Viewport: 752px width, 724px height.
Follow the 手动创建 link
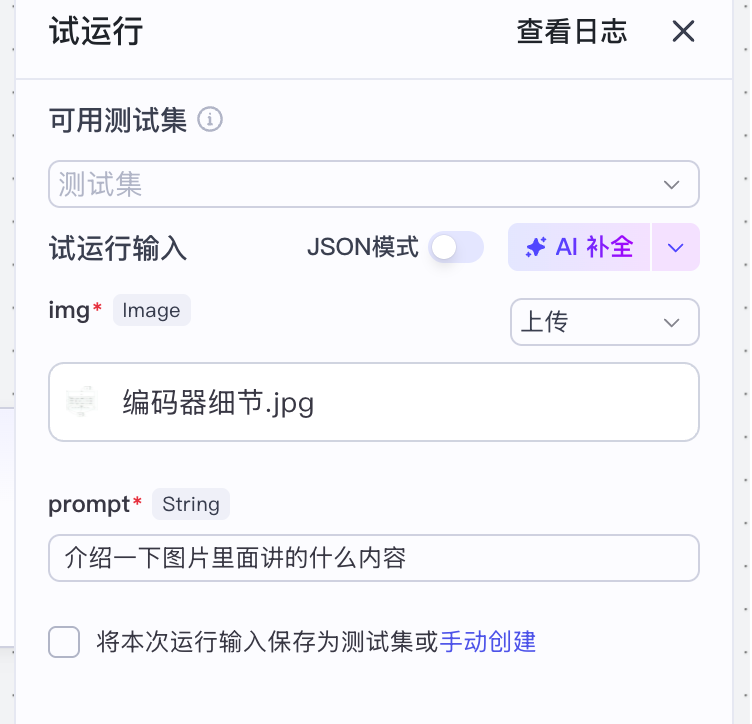pos(488,641)
